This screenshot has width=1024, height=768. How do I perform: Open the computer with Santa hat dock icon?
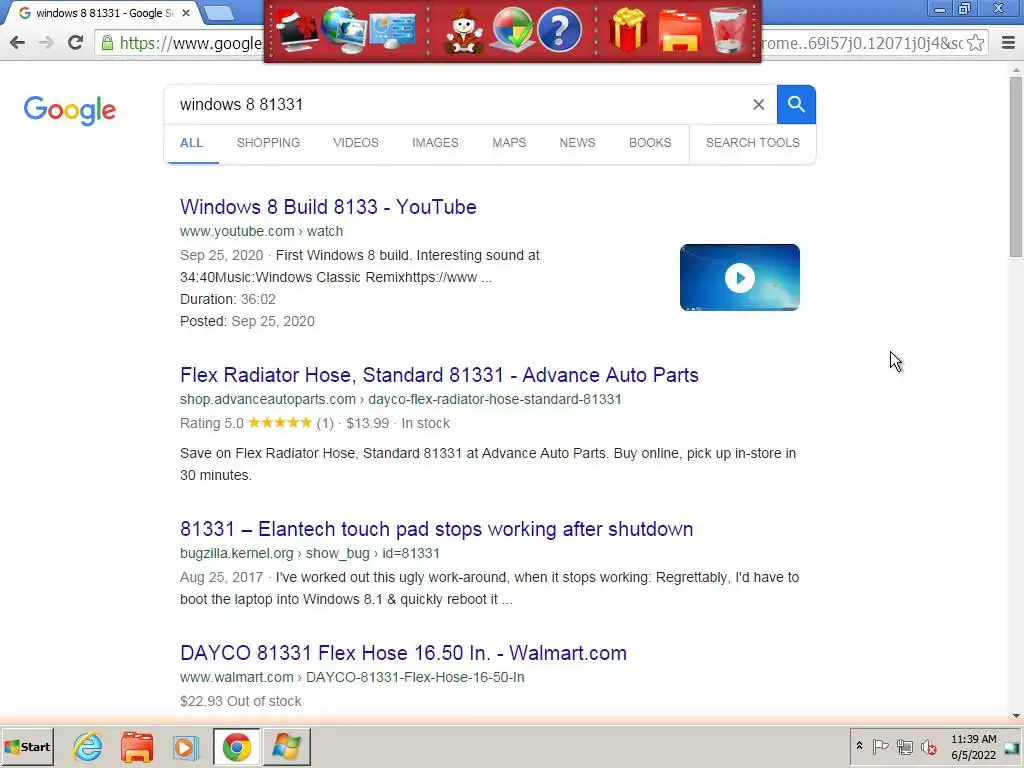point(297,30)
